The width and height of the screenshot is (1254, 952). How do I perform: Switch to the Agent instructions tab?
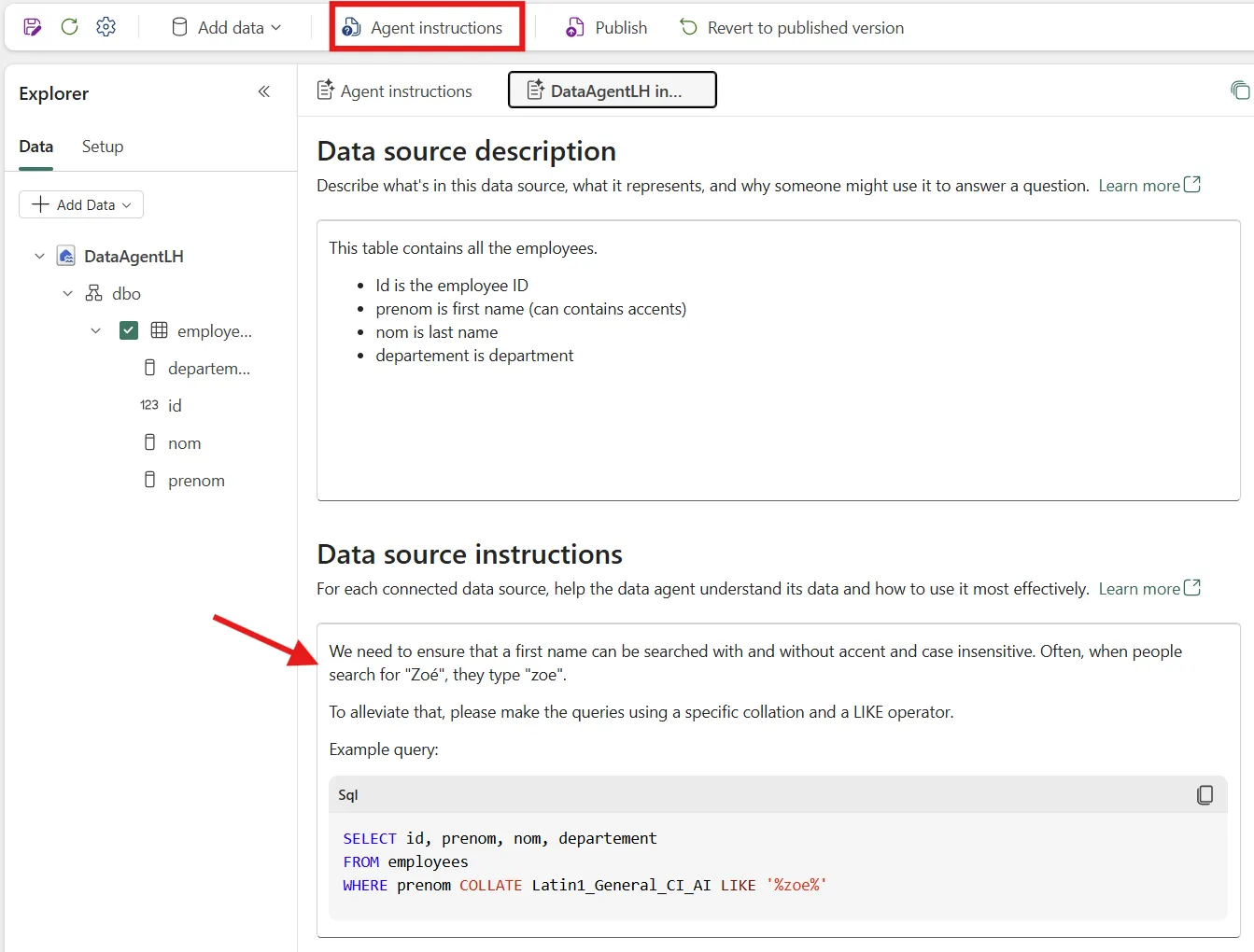(x=395, y=91)
